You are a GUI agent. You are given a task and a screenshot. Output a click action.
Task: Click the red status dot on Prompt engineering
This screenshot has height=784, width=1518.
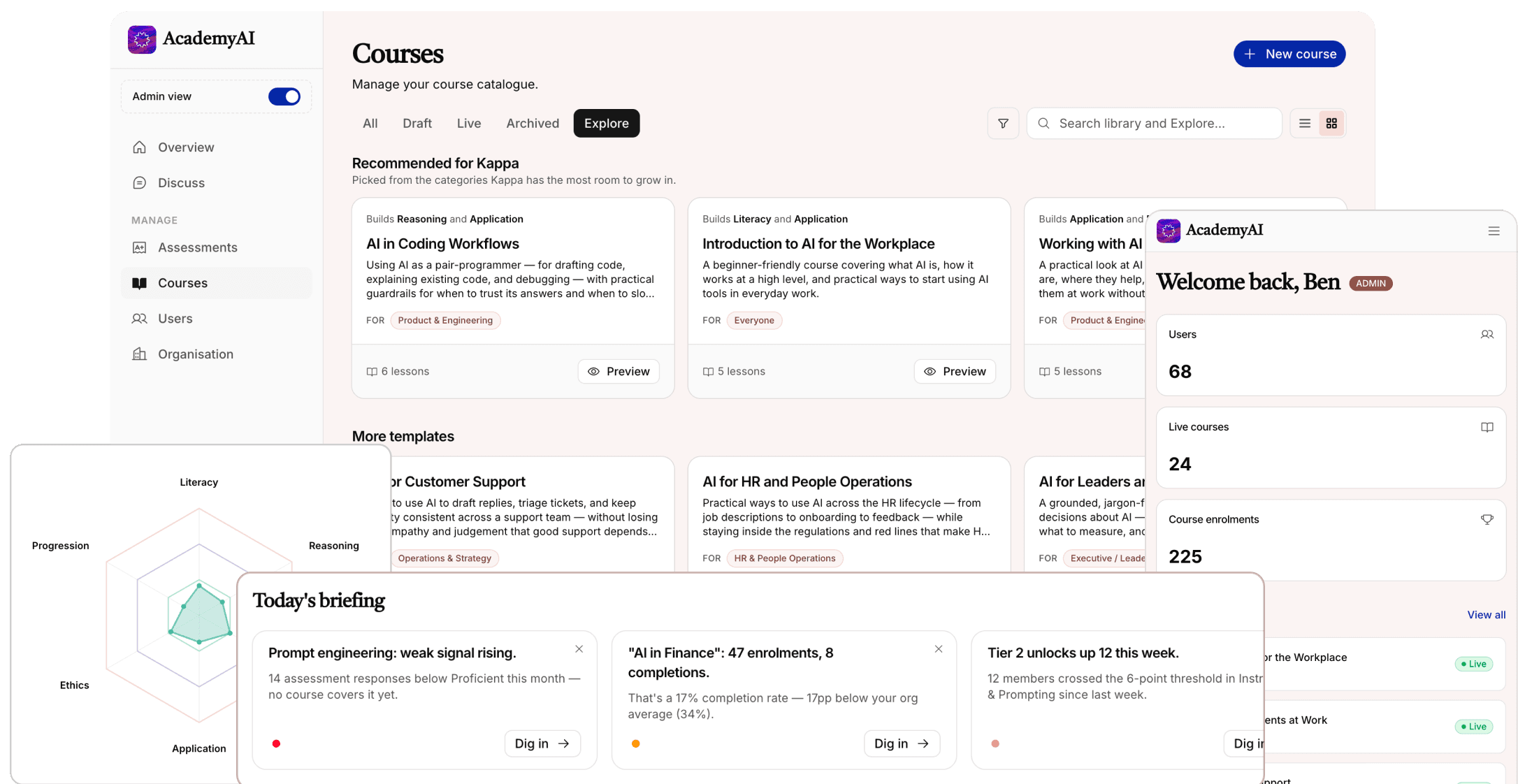276,743
